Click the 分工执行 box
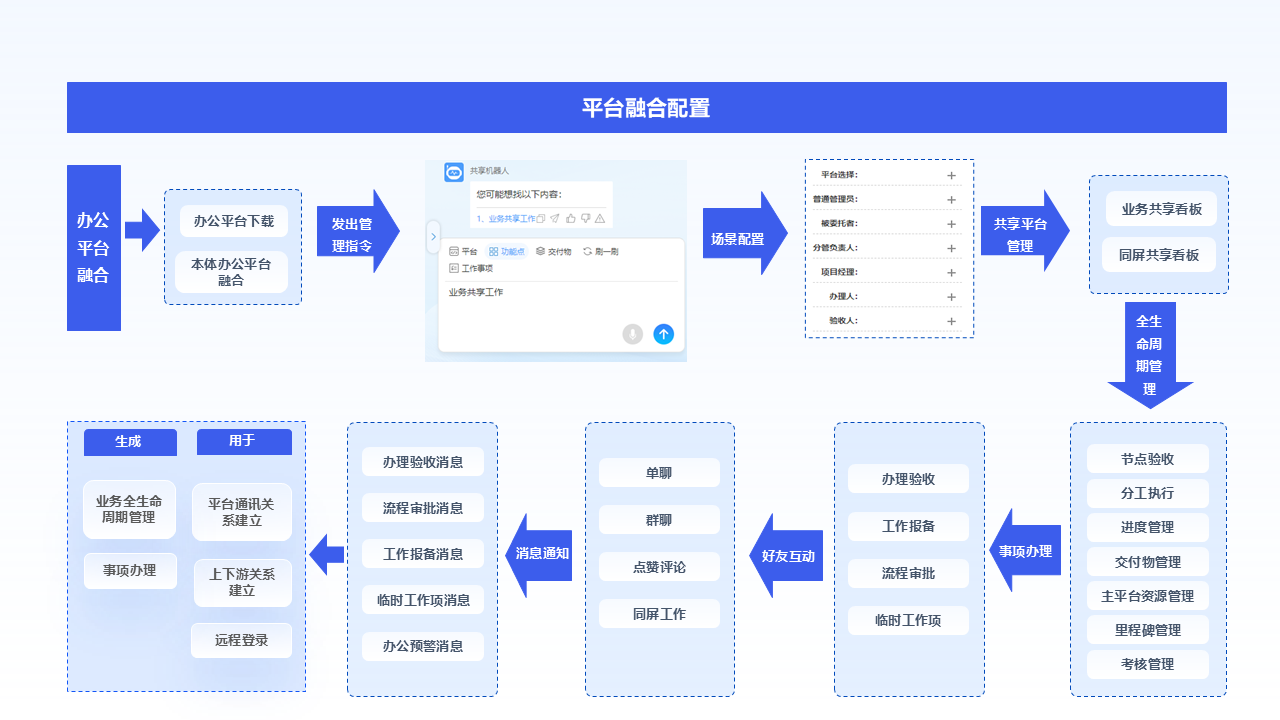 coord(1148,493)
